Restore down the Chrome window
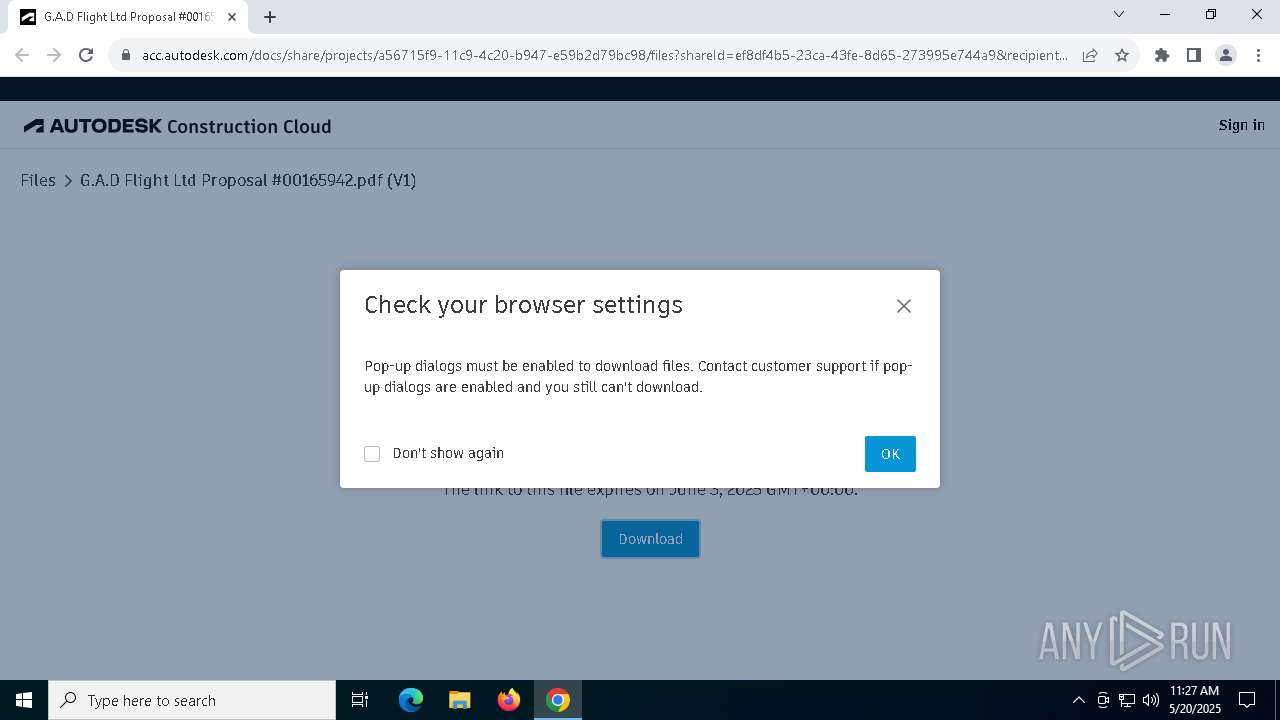The width and height of the screenshot is (1280, 720). (1211, 14)
